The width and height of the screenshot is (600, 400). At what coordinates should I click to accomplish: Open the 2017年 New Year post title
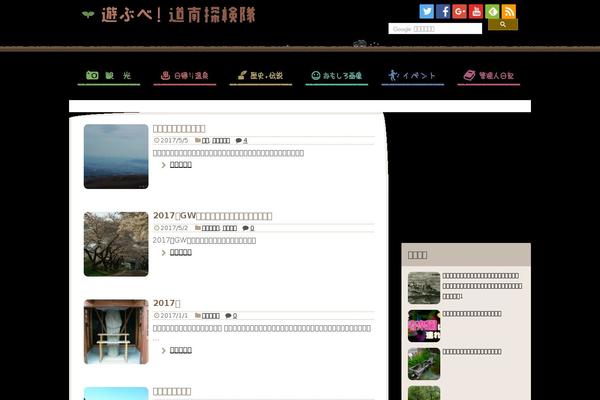click(x=166, y=303)
